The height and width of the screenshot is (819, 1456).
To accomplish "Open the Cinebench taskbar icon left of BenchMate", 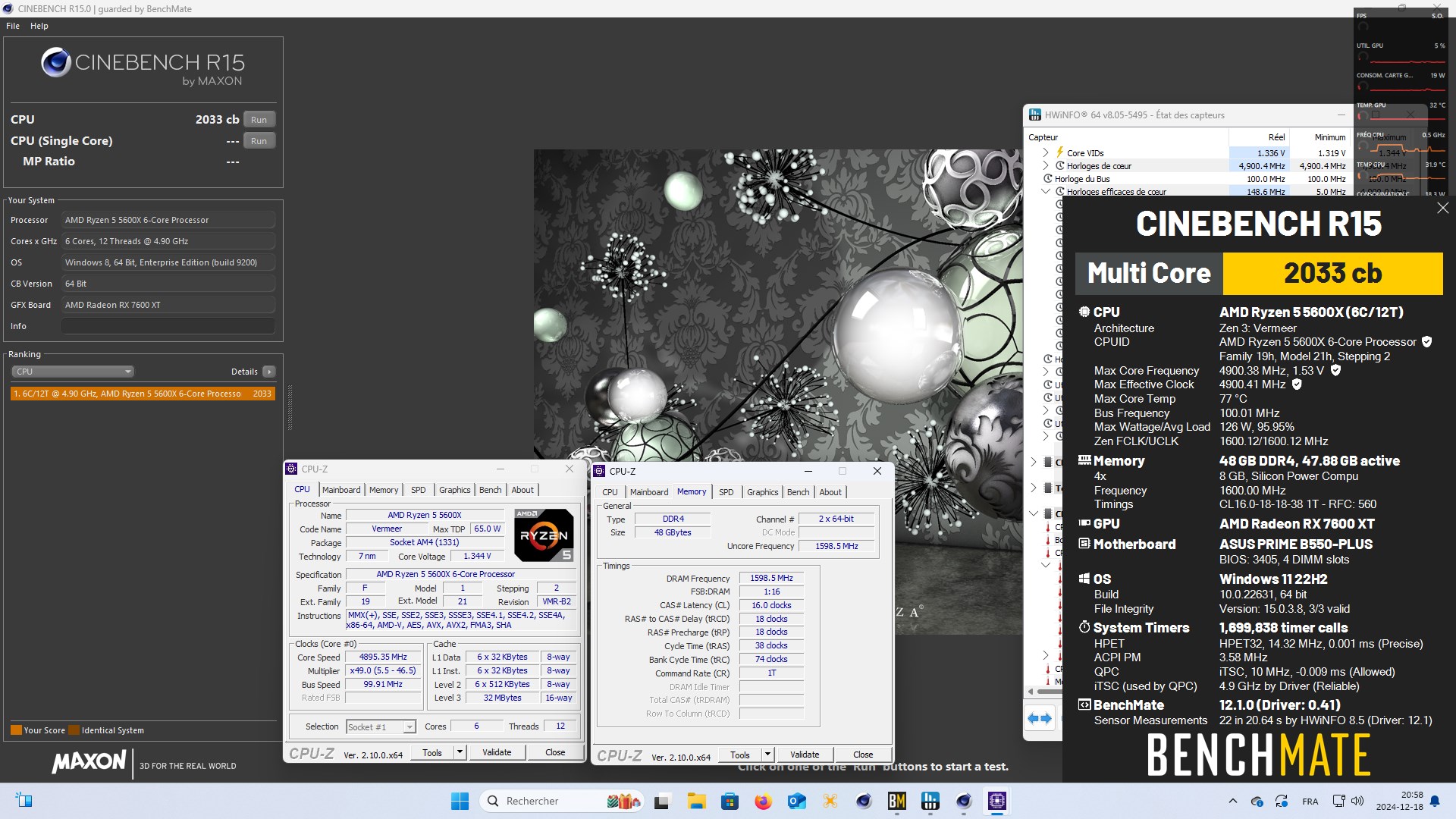I will coord(864,801).
